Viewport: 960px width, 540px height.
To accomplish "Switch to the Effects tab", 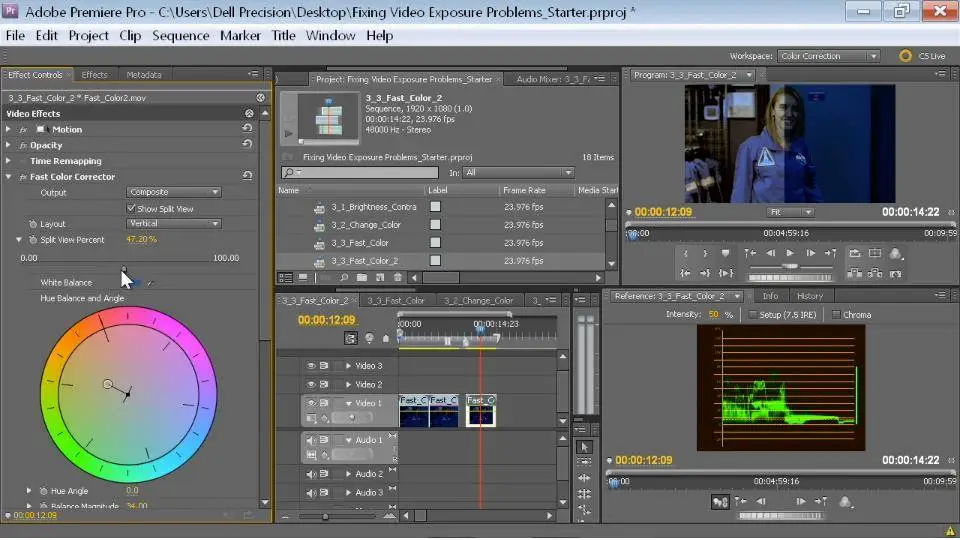I will 94,75.
